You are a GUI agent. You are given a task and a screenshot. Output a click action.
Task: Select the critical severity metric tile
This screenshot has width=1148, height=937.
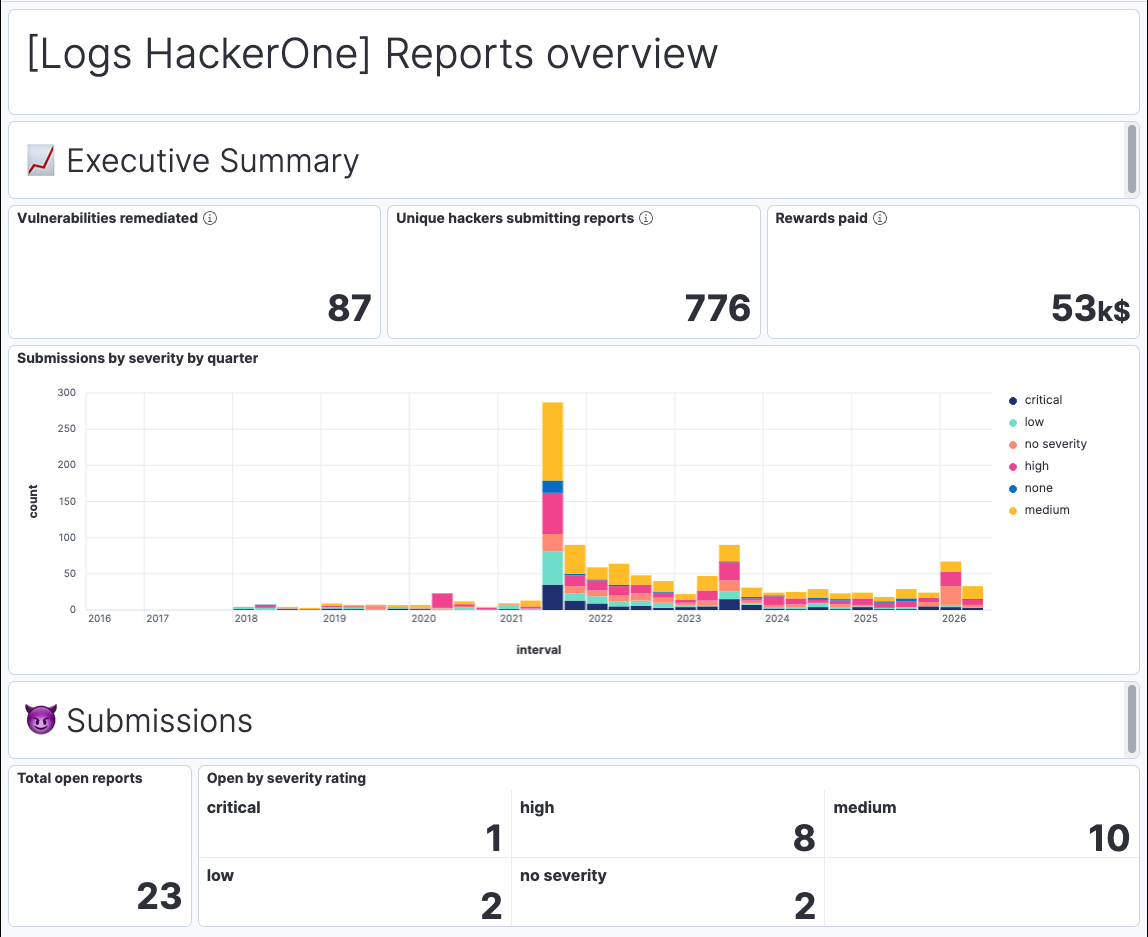coord(354,824)
